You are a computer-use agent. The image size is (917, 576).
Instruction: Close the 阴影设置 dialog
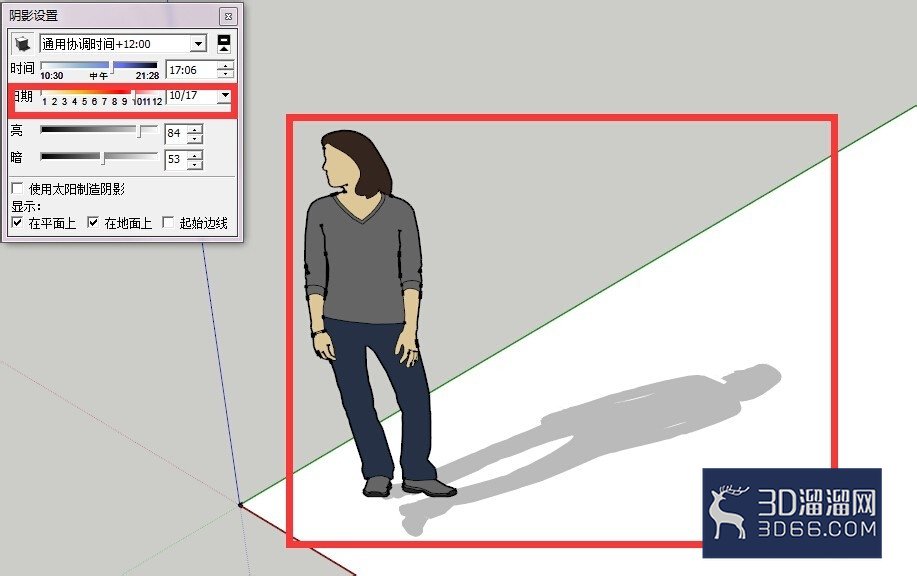pos(228,16)
